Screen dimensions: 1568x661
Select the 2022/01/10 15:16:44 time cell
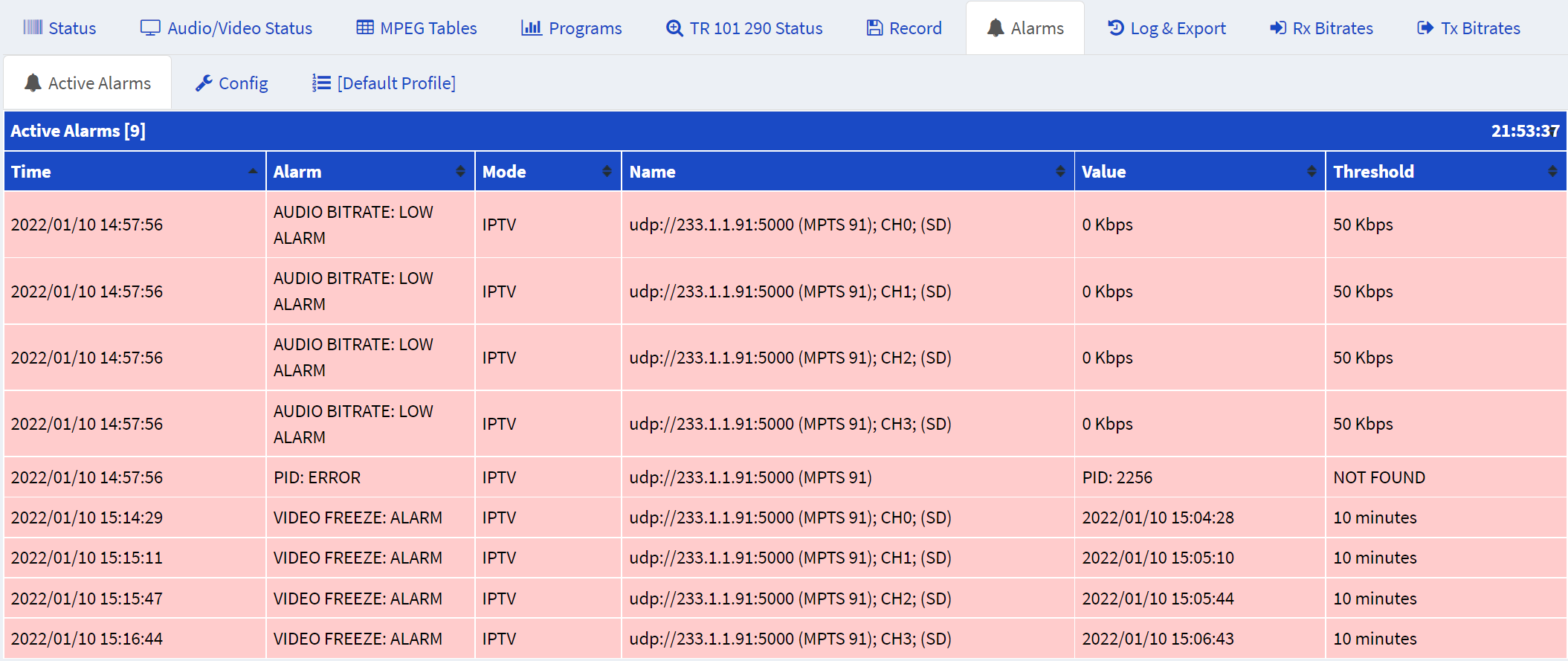[x=135, y=639]
